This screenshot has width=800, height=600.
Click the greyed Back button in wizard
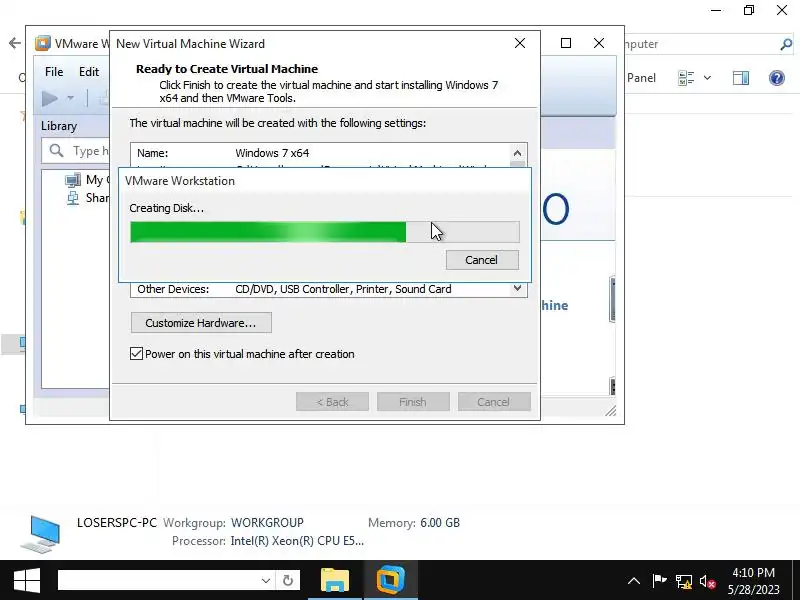coord(332,402)
